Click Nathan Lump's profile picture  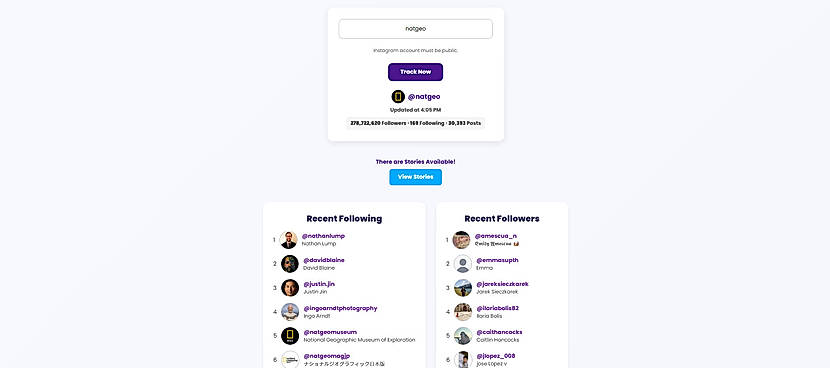click(x=288, y=240)
